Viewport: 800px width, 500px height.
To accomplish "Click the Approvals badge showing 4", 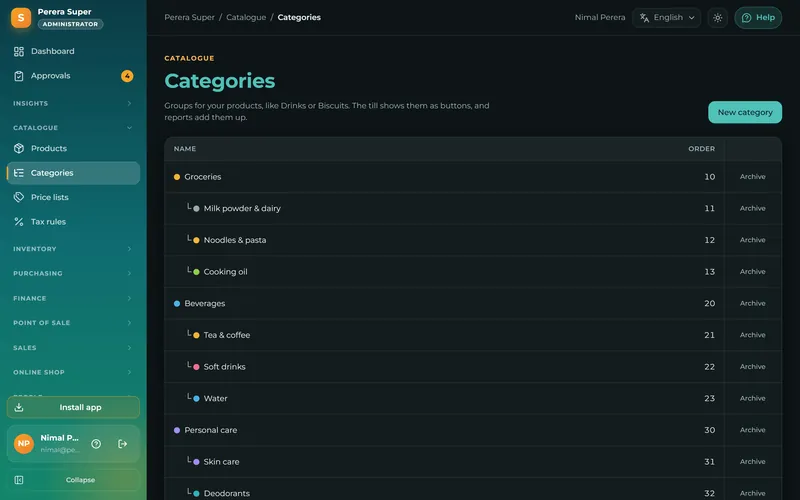I will coord(127,76).
